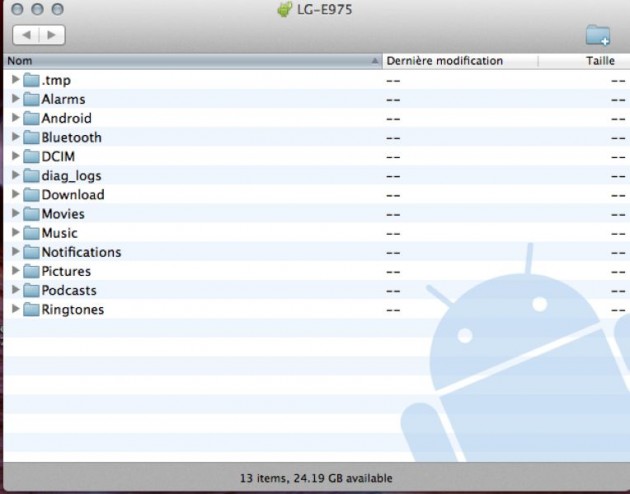Click the Alarms folder name

tap(63, 99)
